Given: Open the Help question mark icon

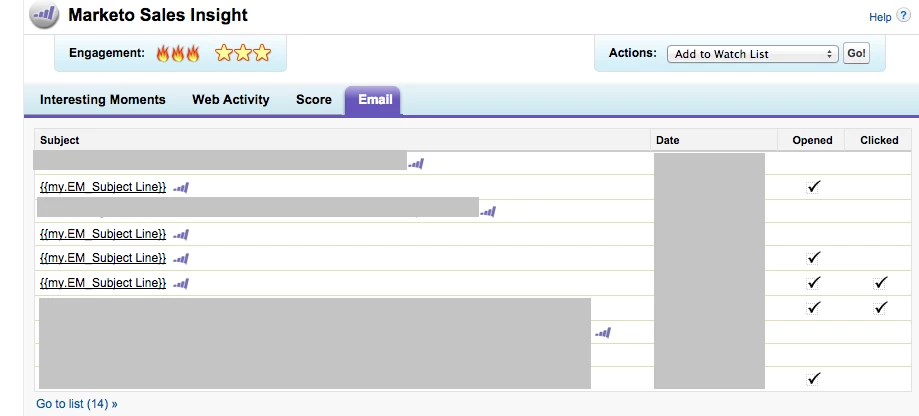Looking at the screenshot, I should [903, 16].
